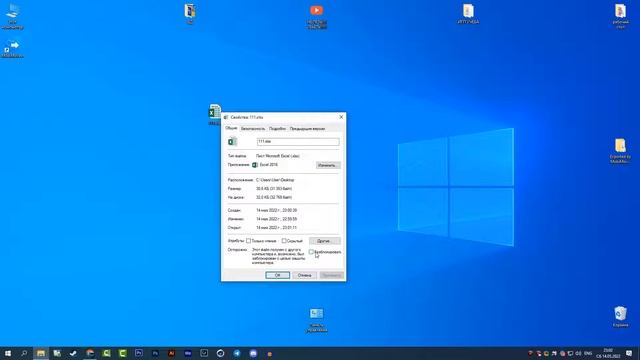This screenshot has height=360, width=640.
Task: Open Premiere Pro taskbar icon
Action: (x=139, y=353)
